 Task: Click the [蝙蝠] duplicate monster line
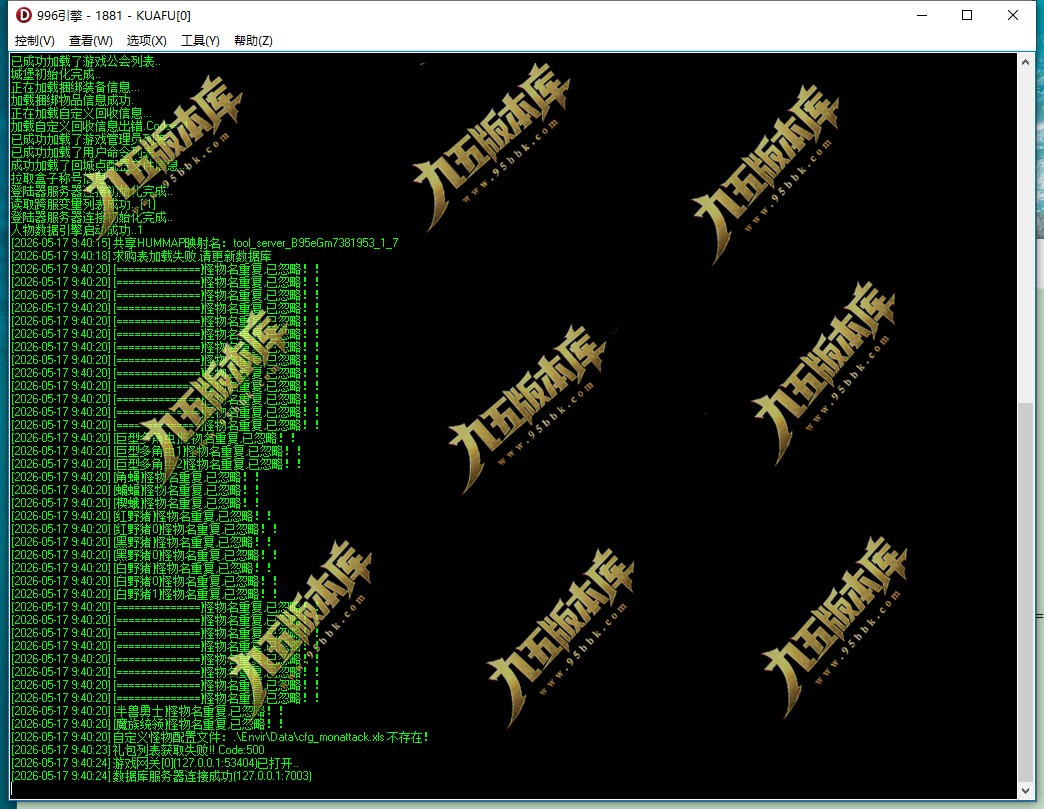pyautogui.click(x=135, y=490)
